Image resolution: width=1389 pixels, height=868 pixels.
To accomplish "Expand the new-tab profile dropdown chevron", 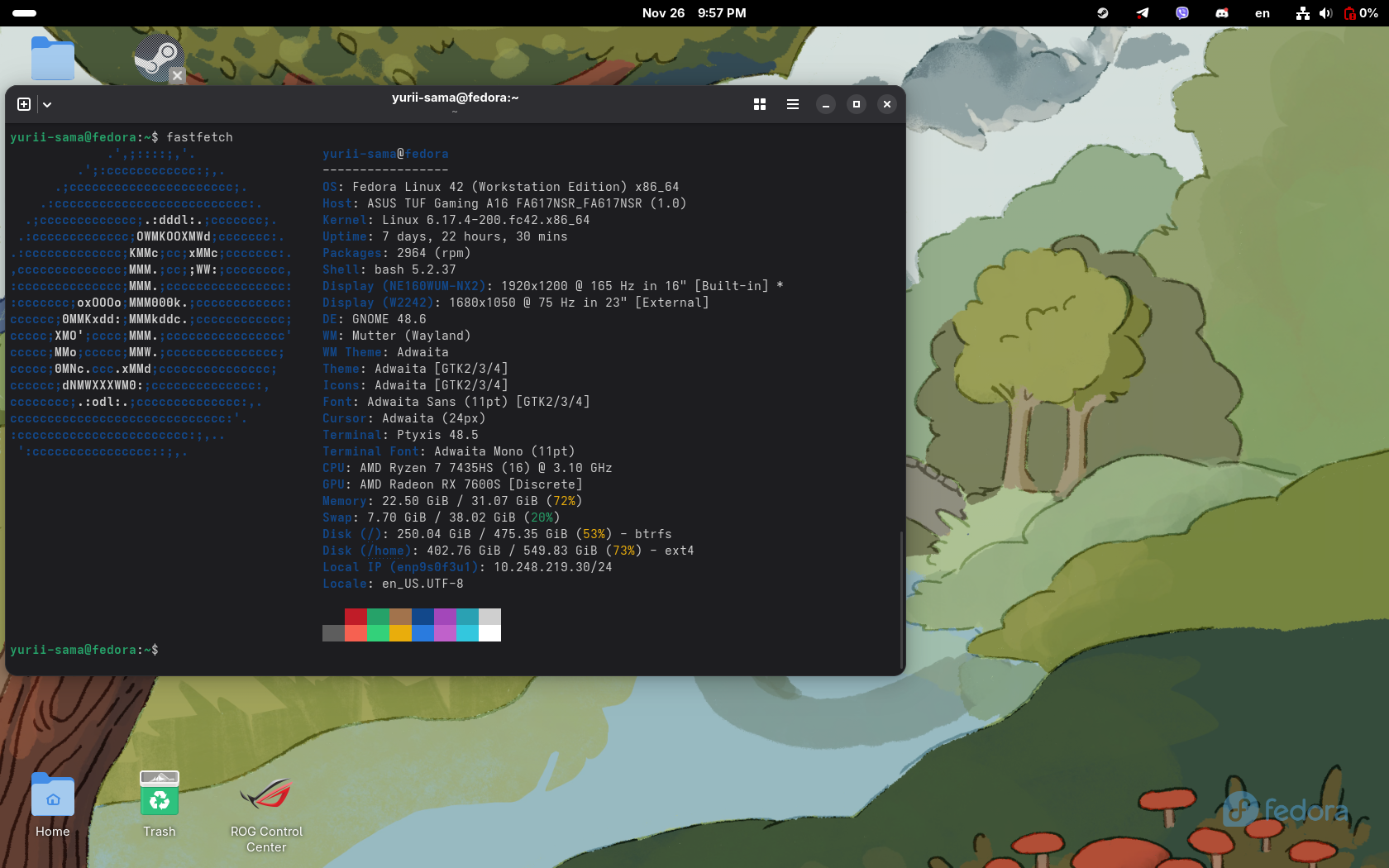I will click(47, 104).
